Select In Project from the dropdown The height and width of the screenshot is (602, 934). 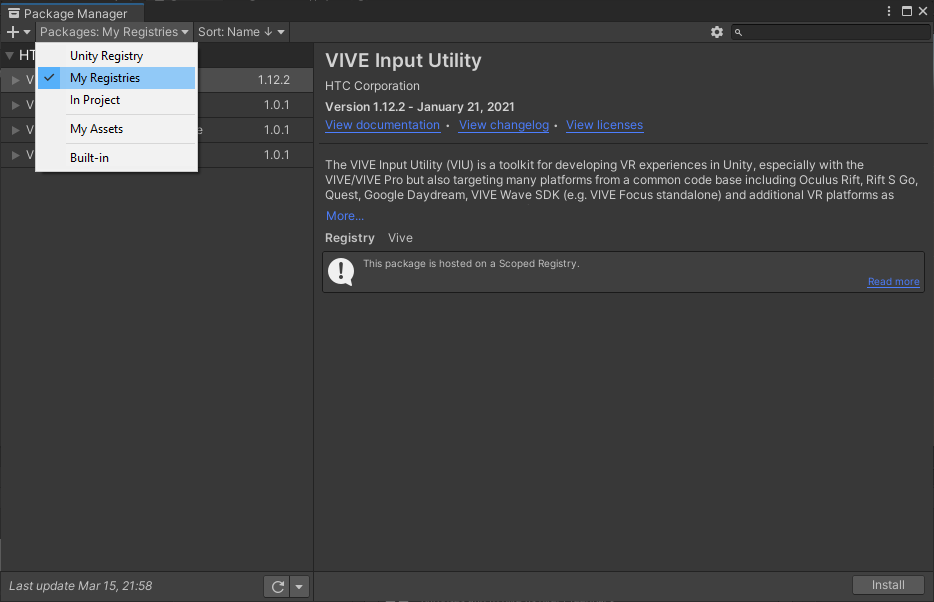coord(117,100)
